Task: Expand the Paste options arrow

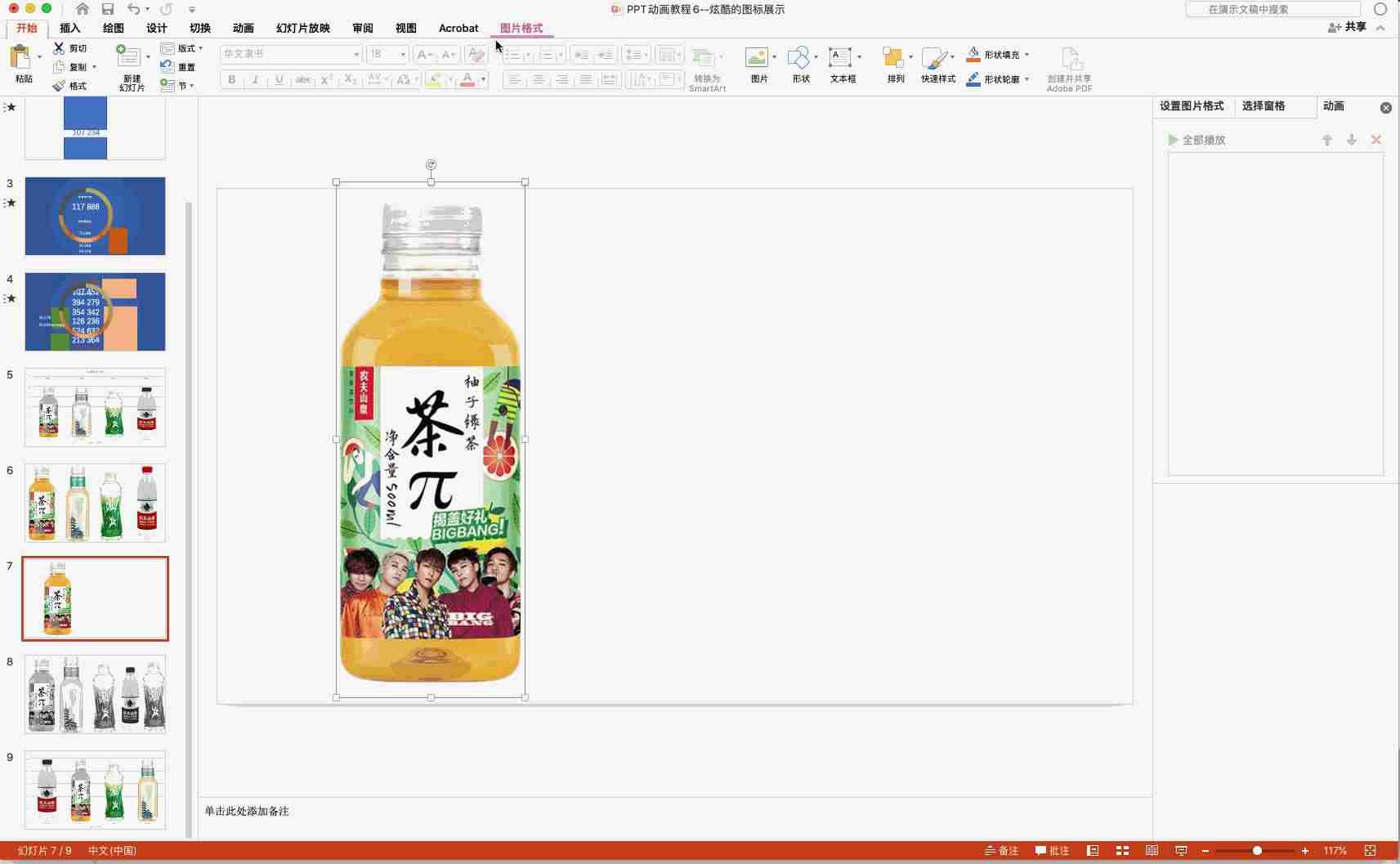Action: [x=39, y=57]
